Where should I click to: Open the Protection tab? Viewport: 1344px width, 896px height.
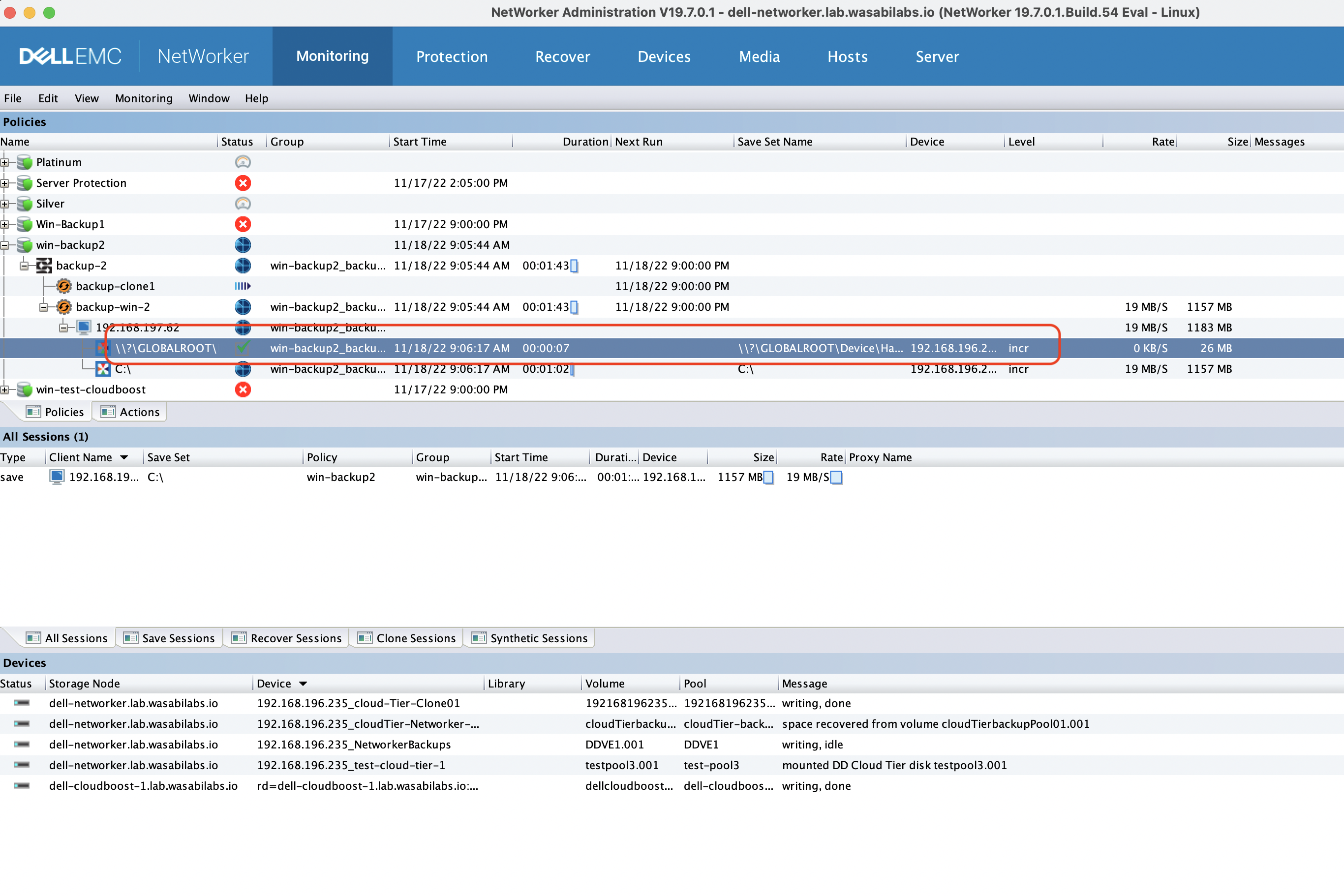coord(452,57)
